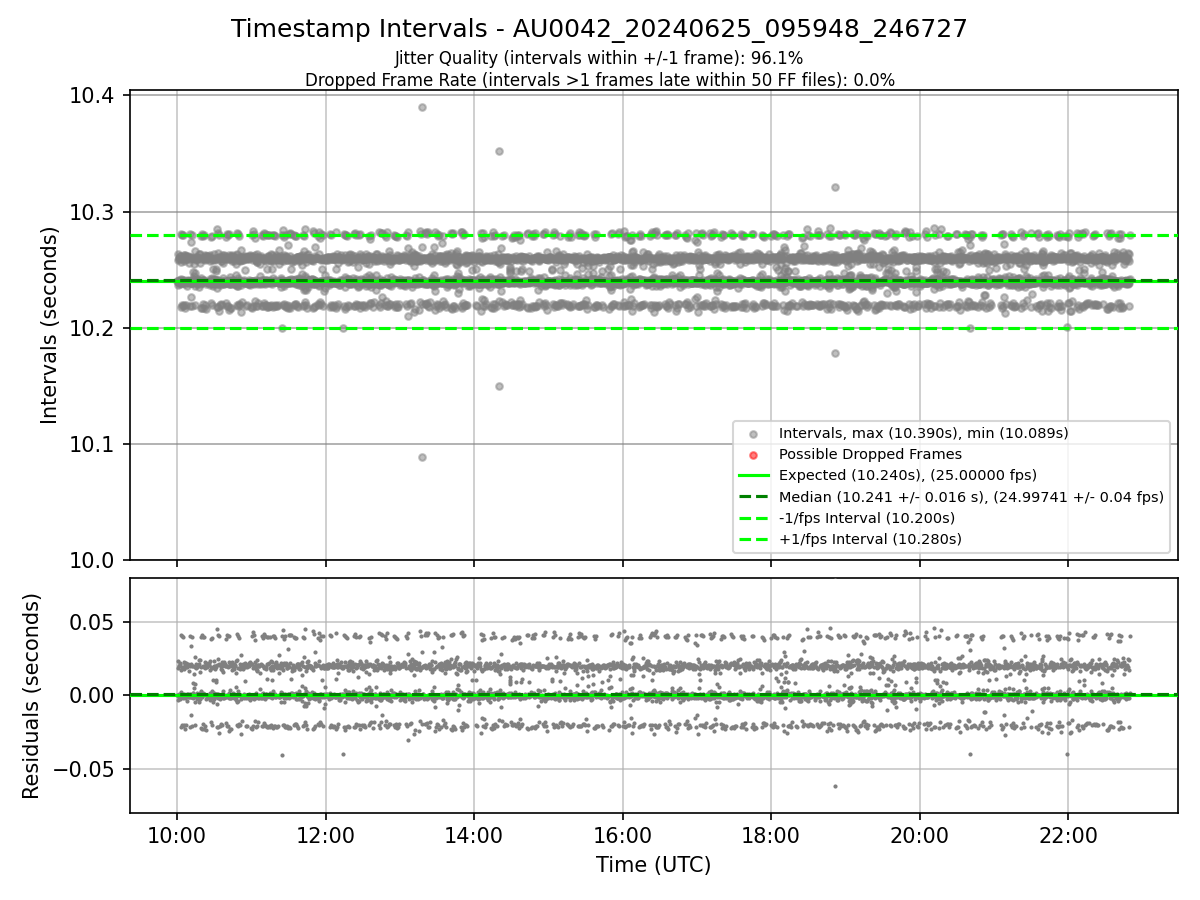The height and width of the screenshot is (900, 1200).
Task: Click the 'Residuals (seconds)' y-axis label
Action: [x=31, y=696]
